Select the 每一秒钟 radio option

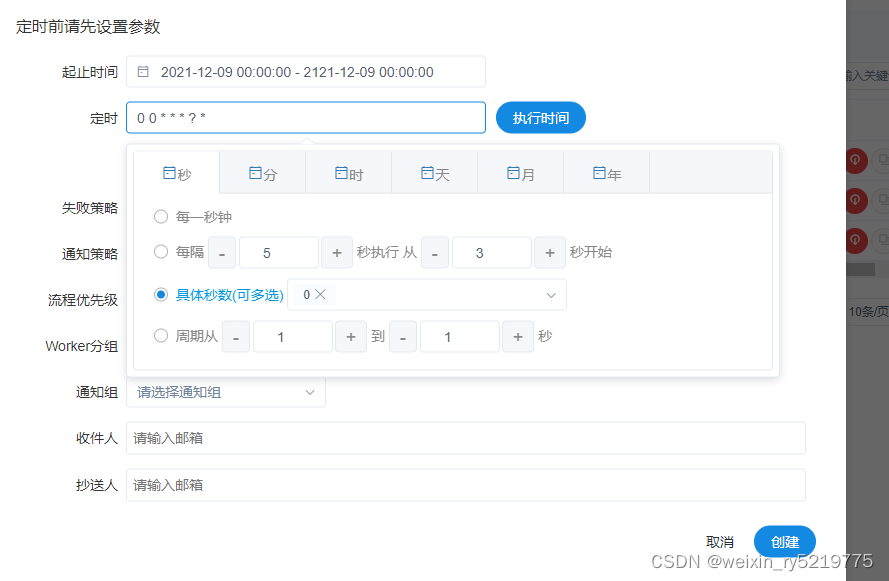[x=161, y=217]
